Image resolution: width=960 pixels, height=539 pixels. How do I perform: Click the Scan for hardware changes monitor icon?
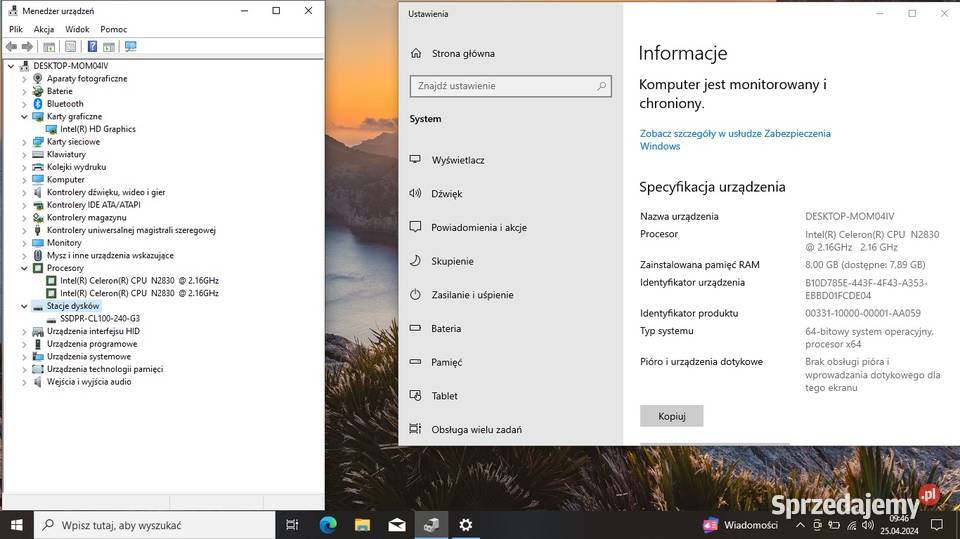(x=130, y=47)
